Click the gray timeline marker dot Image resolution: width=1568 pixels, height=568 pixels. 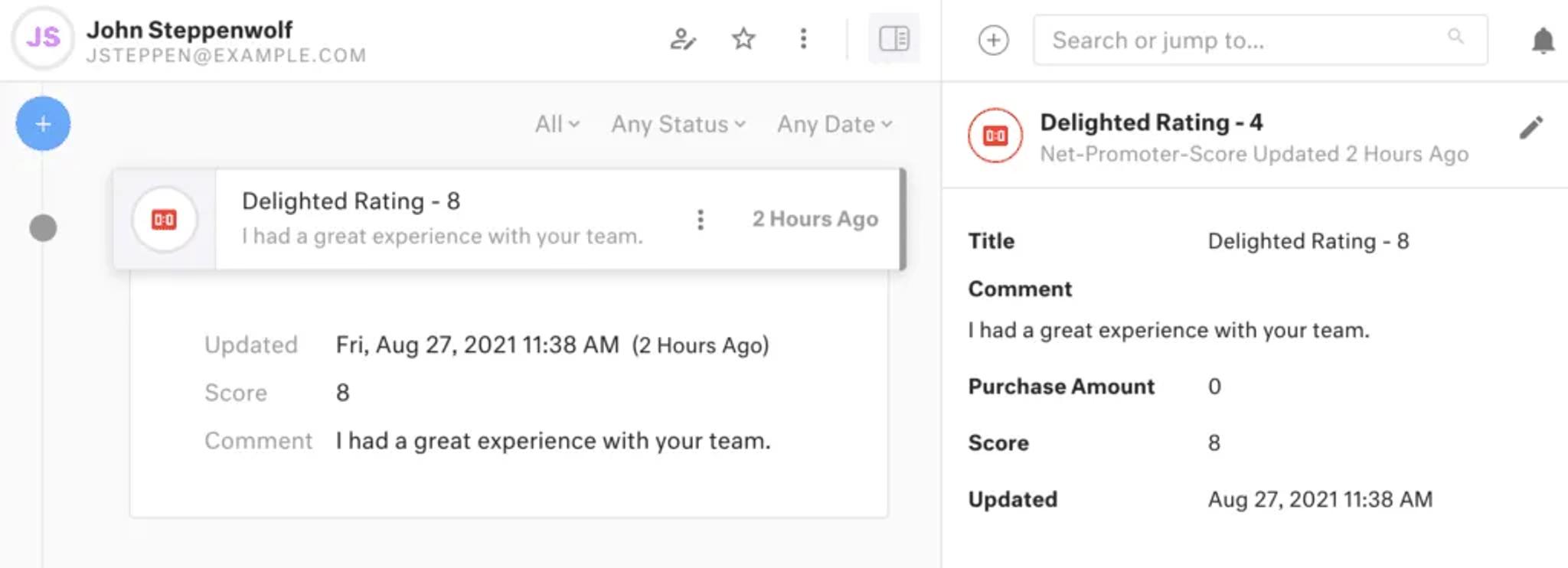click(x=43, y=227)
